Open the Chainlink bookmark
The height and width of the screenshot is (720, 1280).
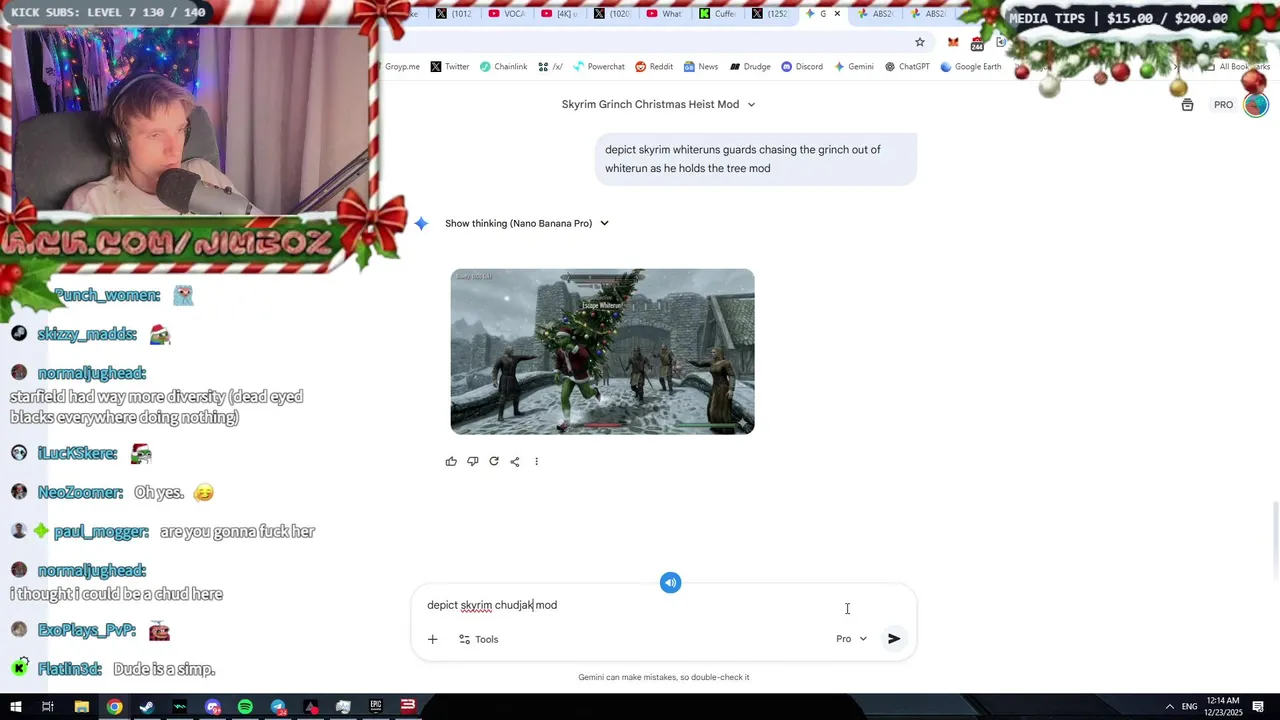tap(503, 67)
